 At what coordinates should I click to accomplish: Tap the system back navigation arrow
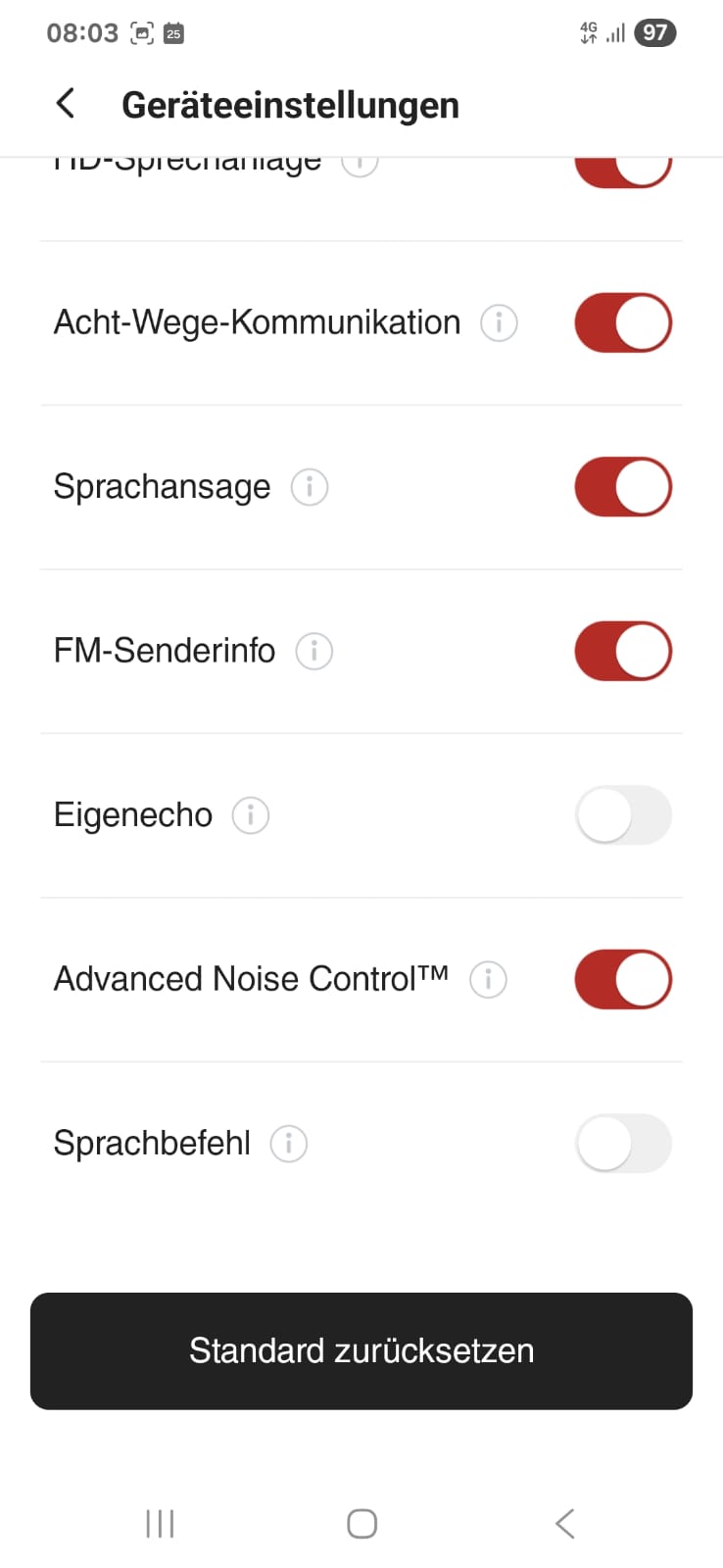[564, 1524]
